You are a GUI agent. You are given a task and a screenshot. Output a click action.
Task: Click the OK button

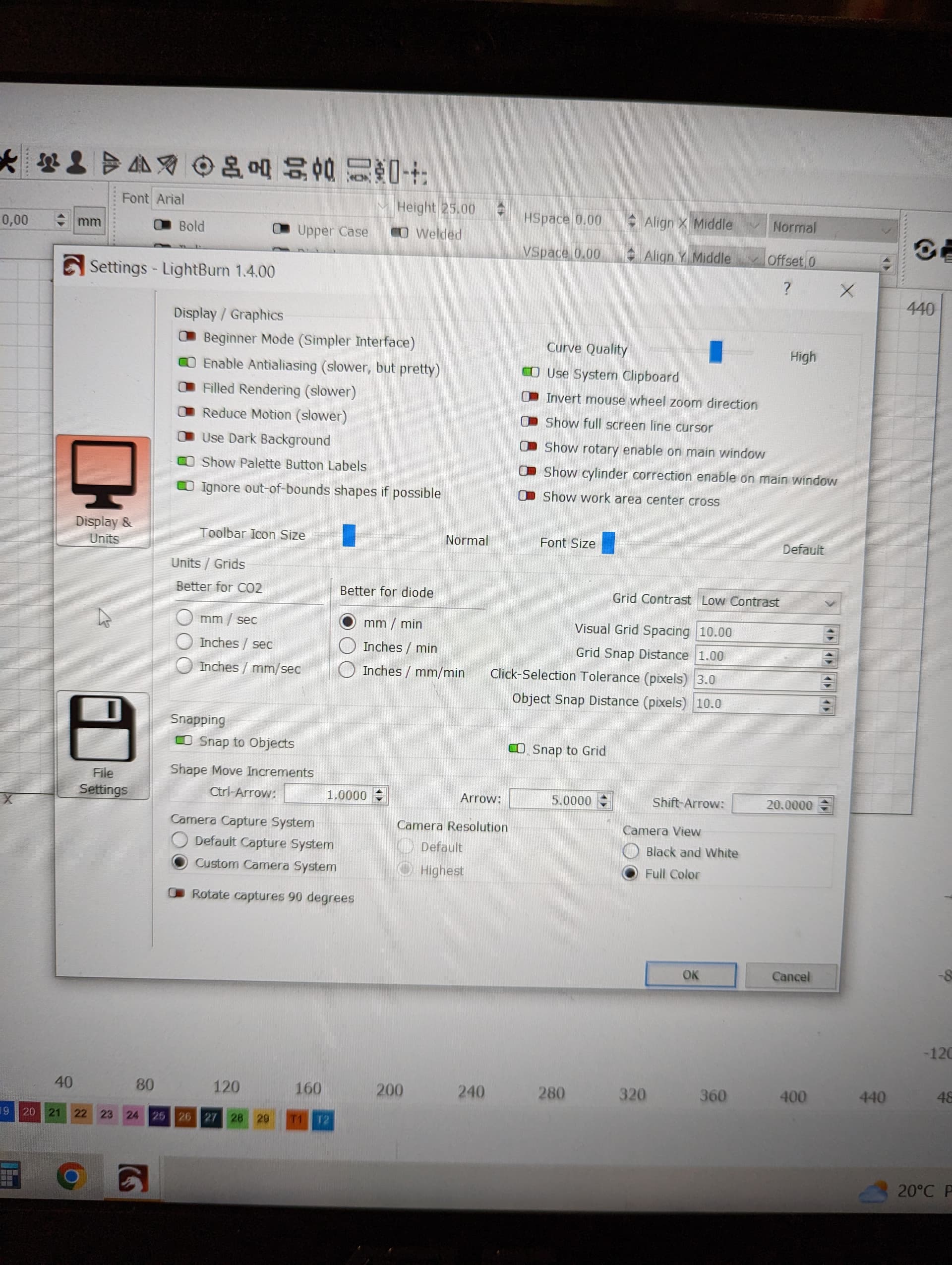(x=690, y=974)
